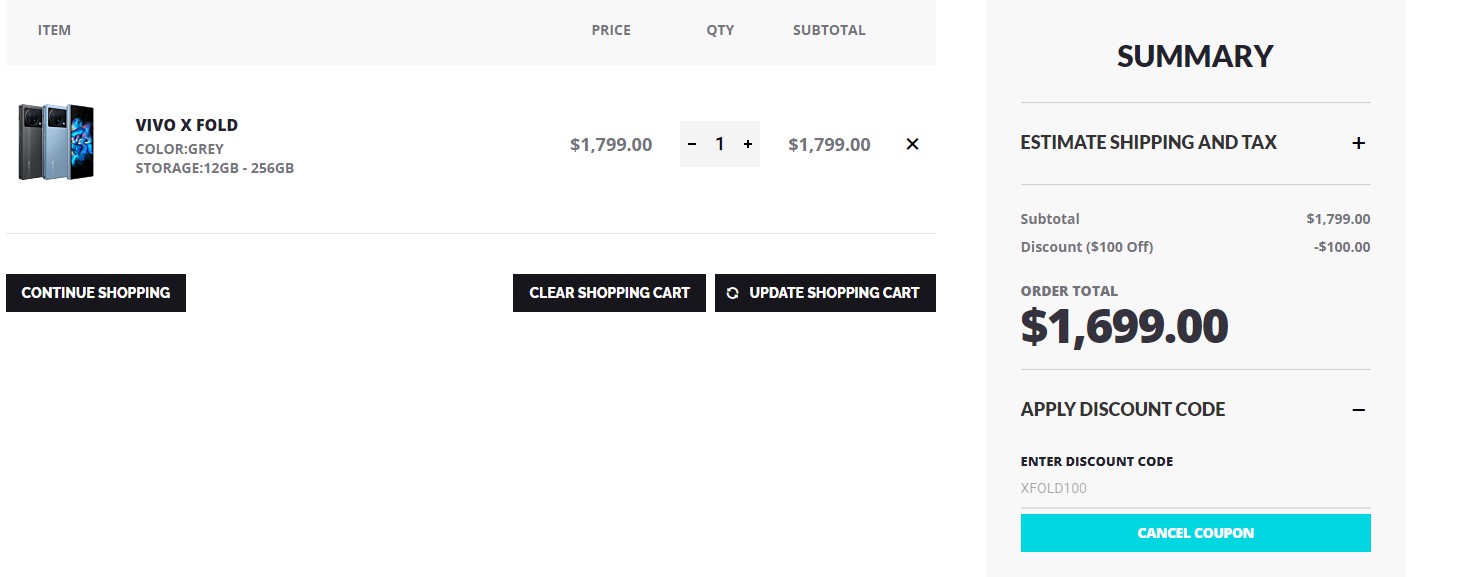Open the Vivo X Fold product thumbnail

click(56, 141)
